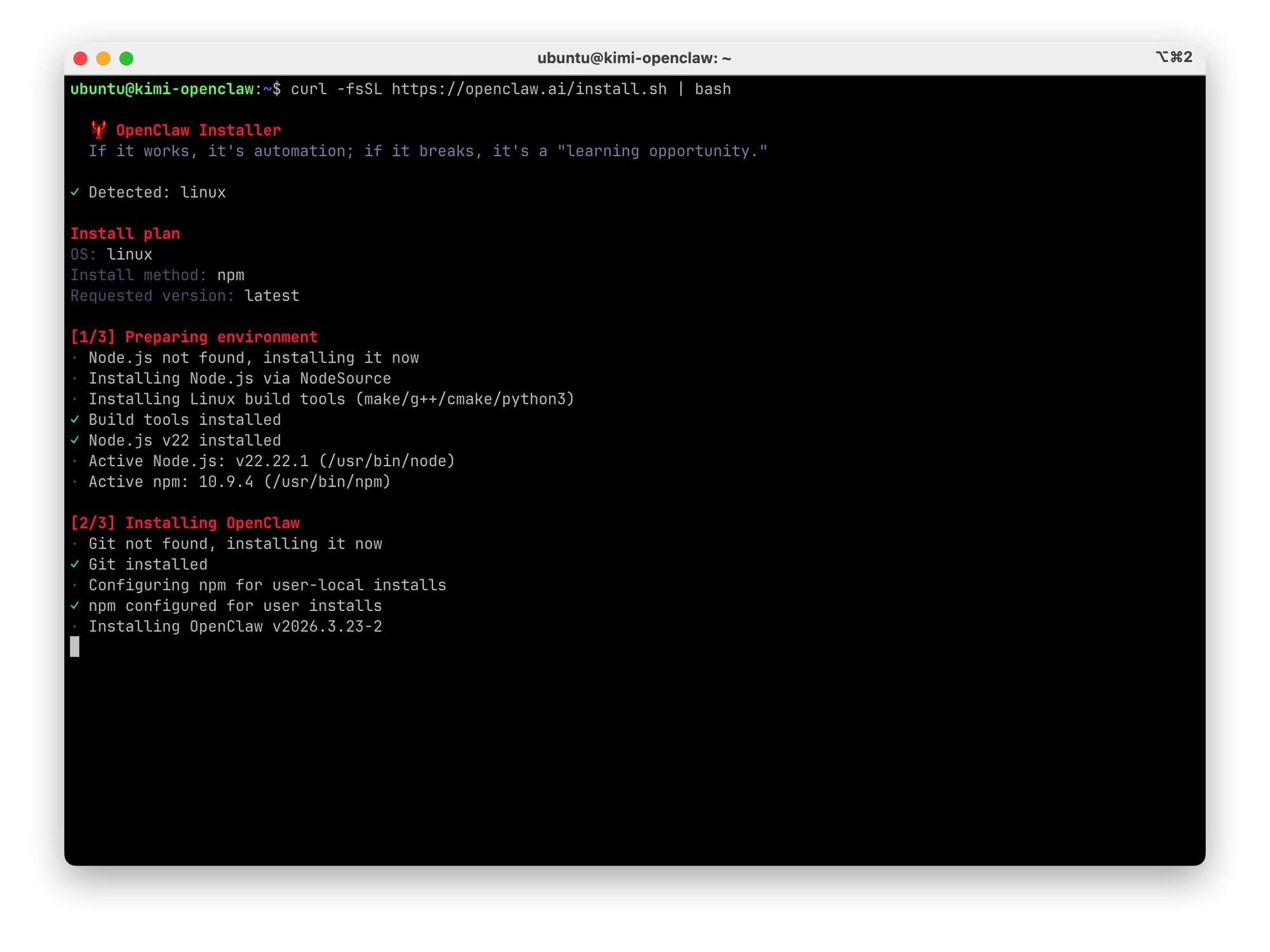Viewport: 1270px width, 952px height.
Task: Maximize window with the green button
Action: point(126,58)
